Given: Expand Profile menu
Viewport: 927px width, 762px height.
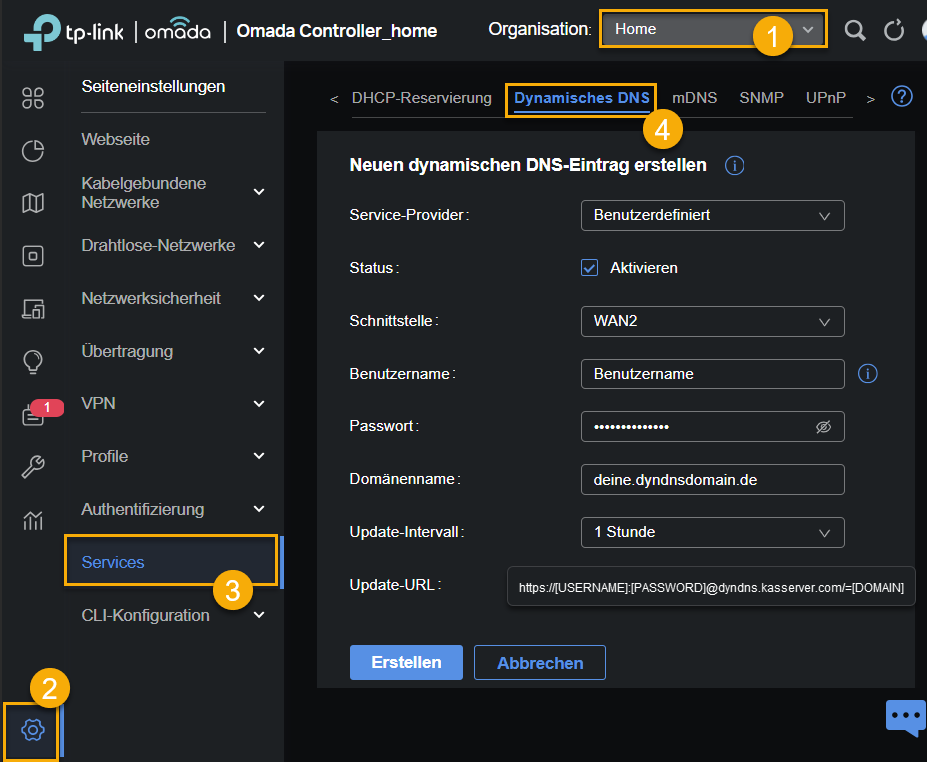Looking at the screenshot, I should point(173,456).
